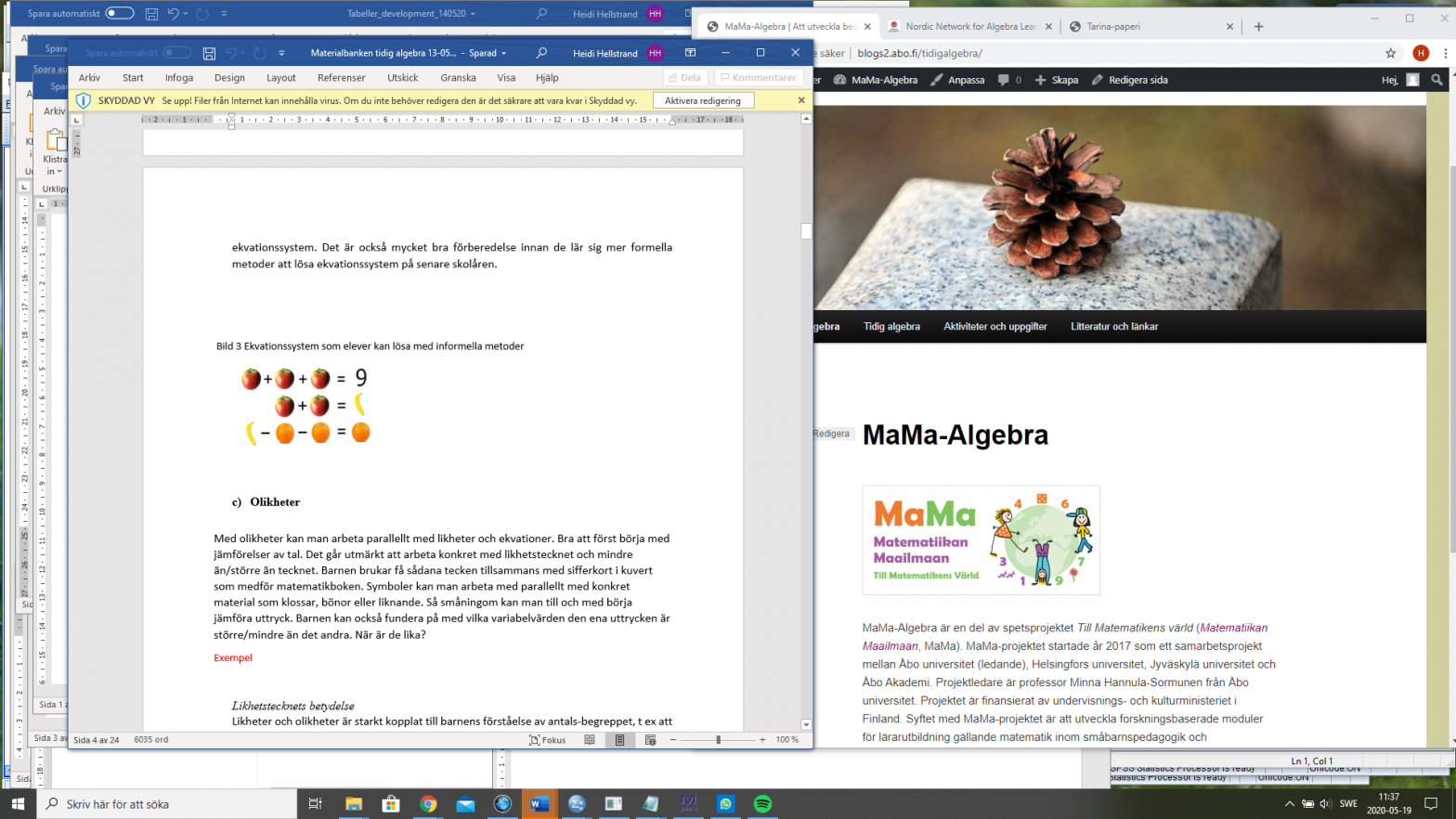Viewport: 1456px width, 819px height.
Task: Click 6035 ord word count
Action: coord(151,740)
